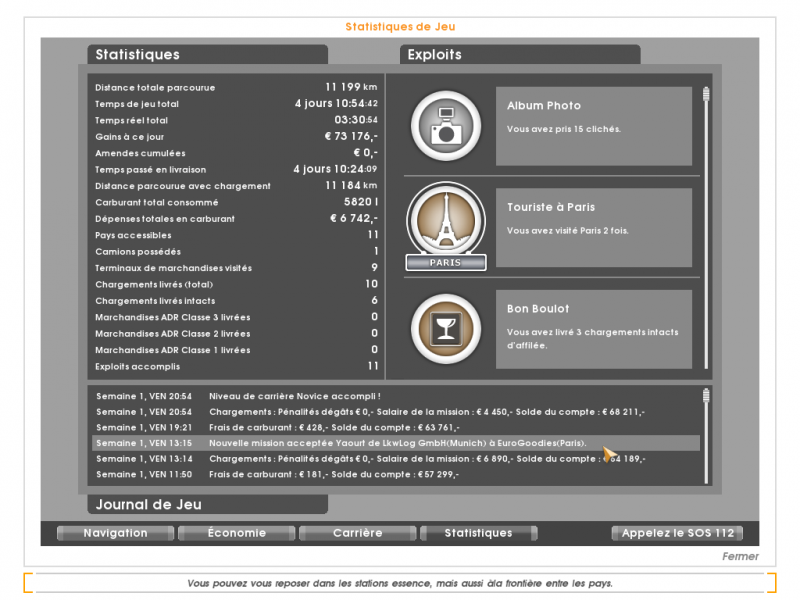This screenshot has width=800, height=600.
Task: Open the Navigation tab
Action: [x=115, y=533]
